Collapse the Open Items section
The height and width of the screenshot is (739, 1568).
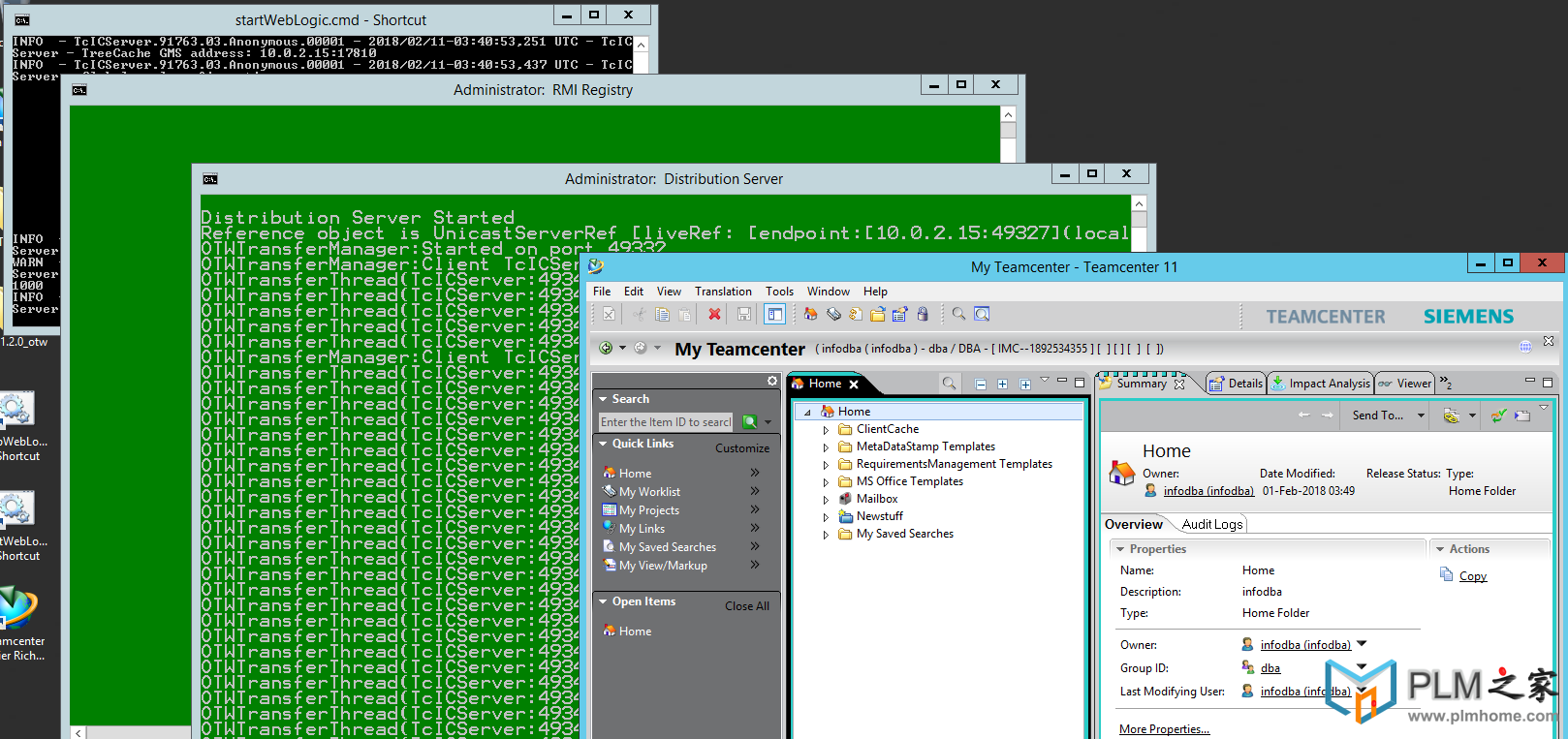(x=603, y=601)
